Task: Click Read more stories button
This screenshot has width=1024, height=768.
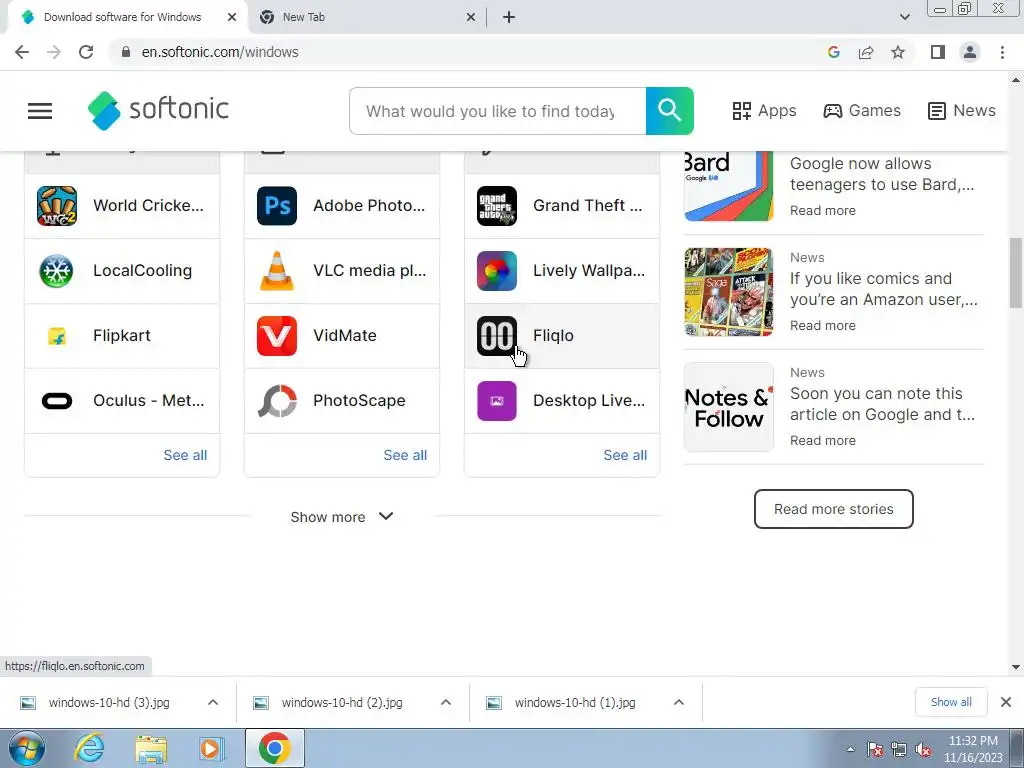Action: point(833,509)
